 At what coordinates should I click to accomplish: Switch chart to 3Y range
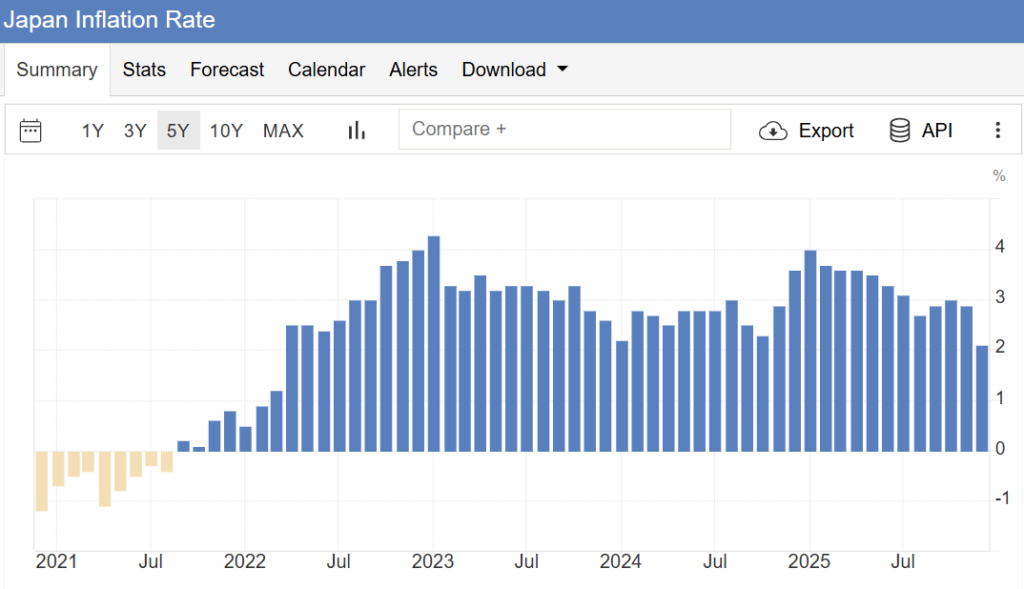pyautogui.click(x=135, y=130)
